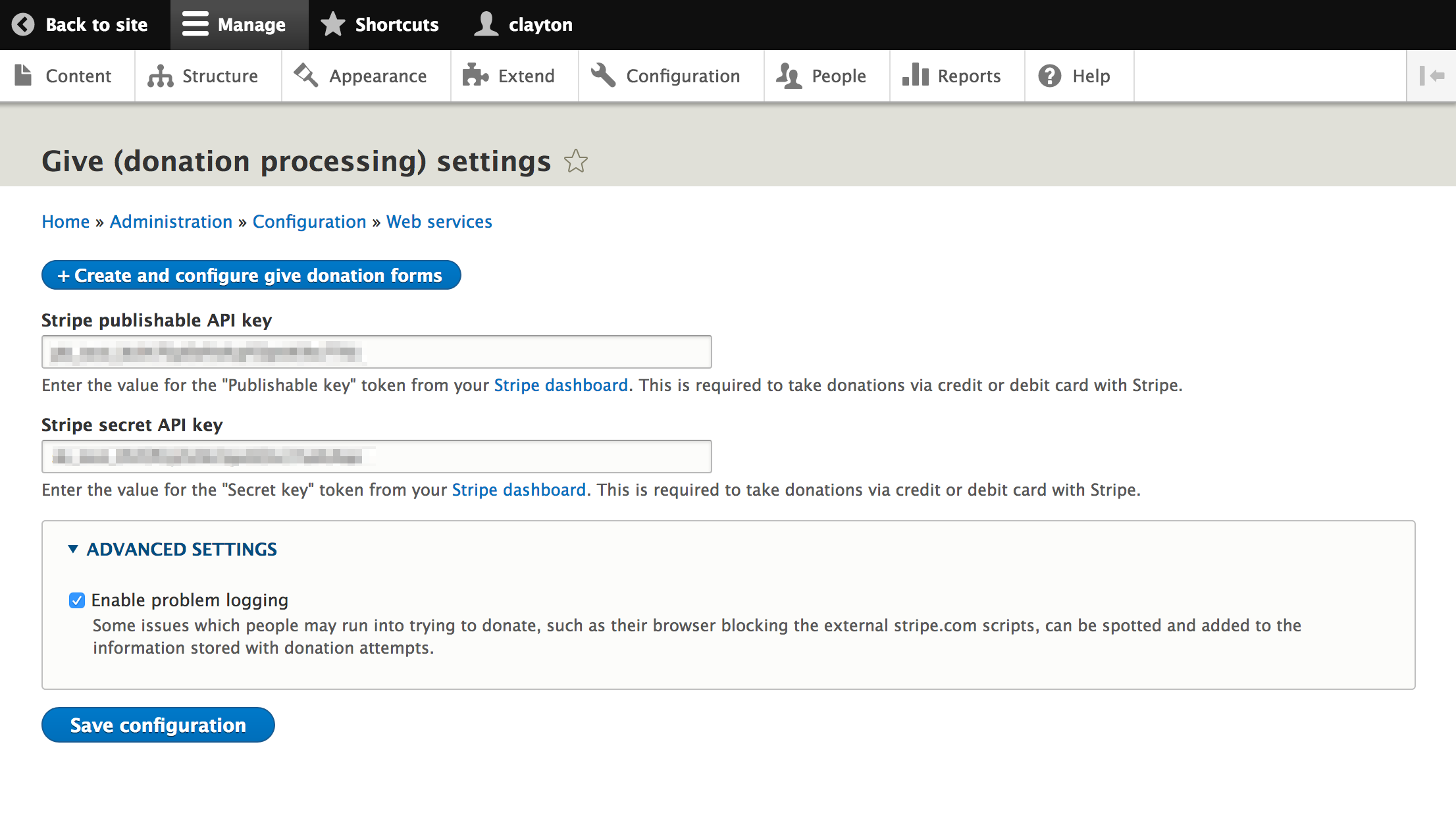Screen dimensions: 1456x840
Task: Open the Configuration menu label
Action: coord(683,76)
